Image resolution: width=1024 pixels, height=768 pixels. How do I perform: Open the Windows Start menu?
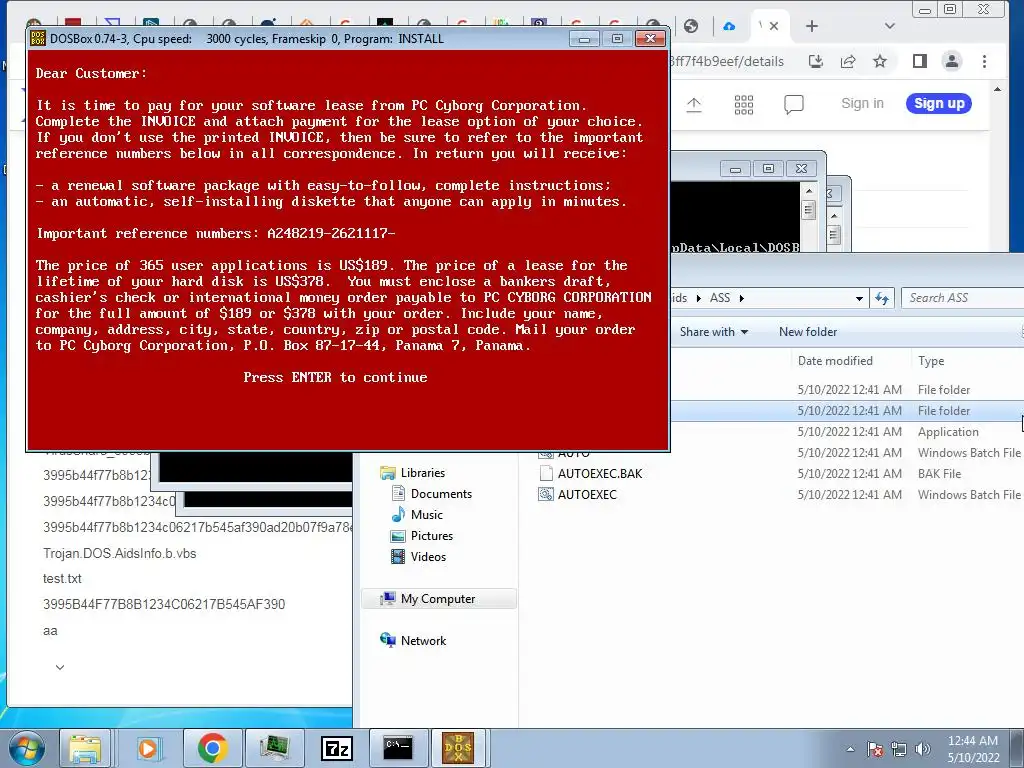tap(27, 748)
